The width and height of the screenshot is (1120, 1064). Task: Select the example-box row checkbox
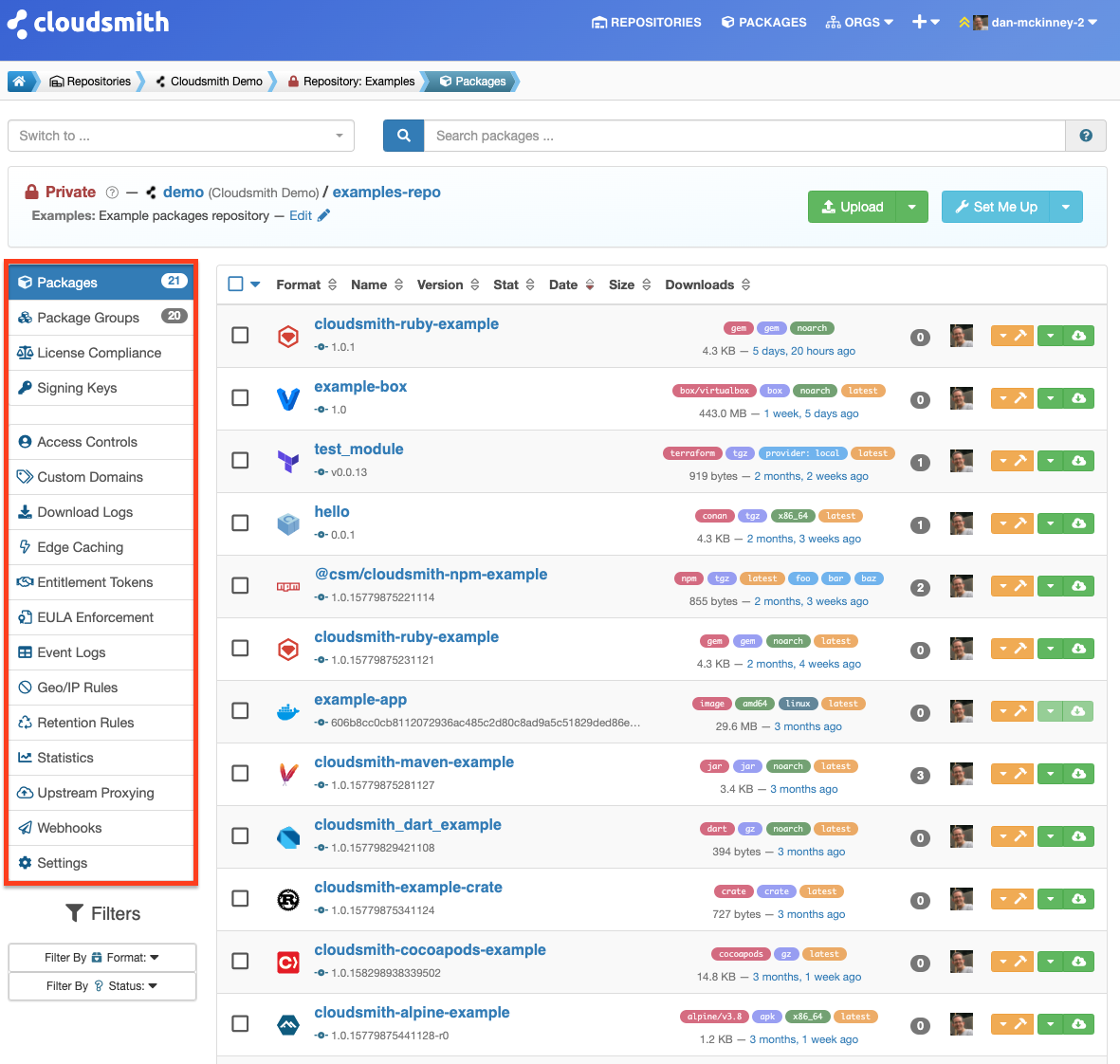(x=240, y=397)
